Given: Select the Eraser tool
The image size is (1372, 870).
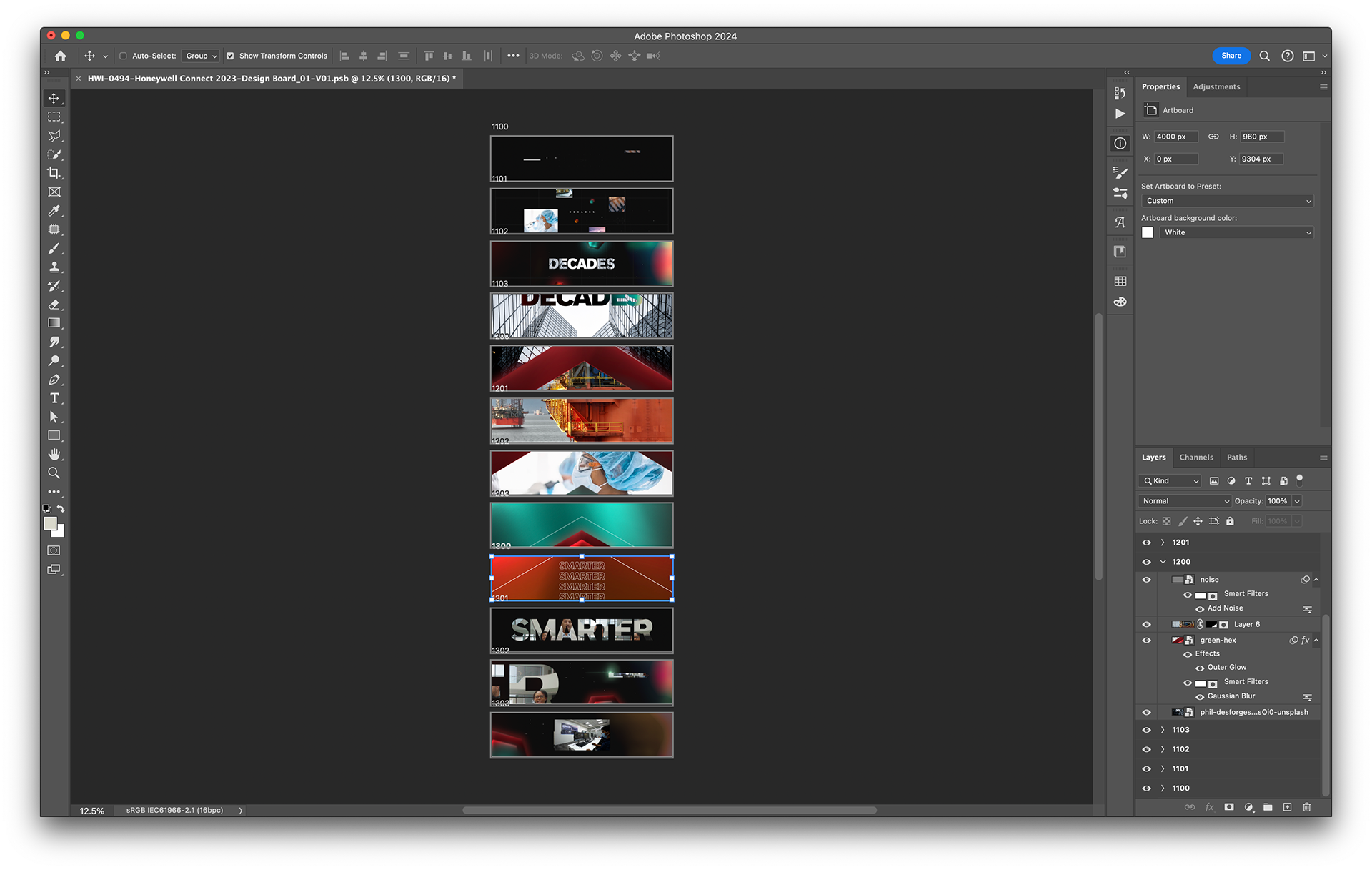Looking at the screenshot, I should pos(54,305).
